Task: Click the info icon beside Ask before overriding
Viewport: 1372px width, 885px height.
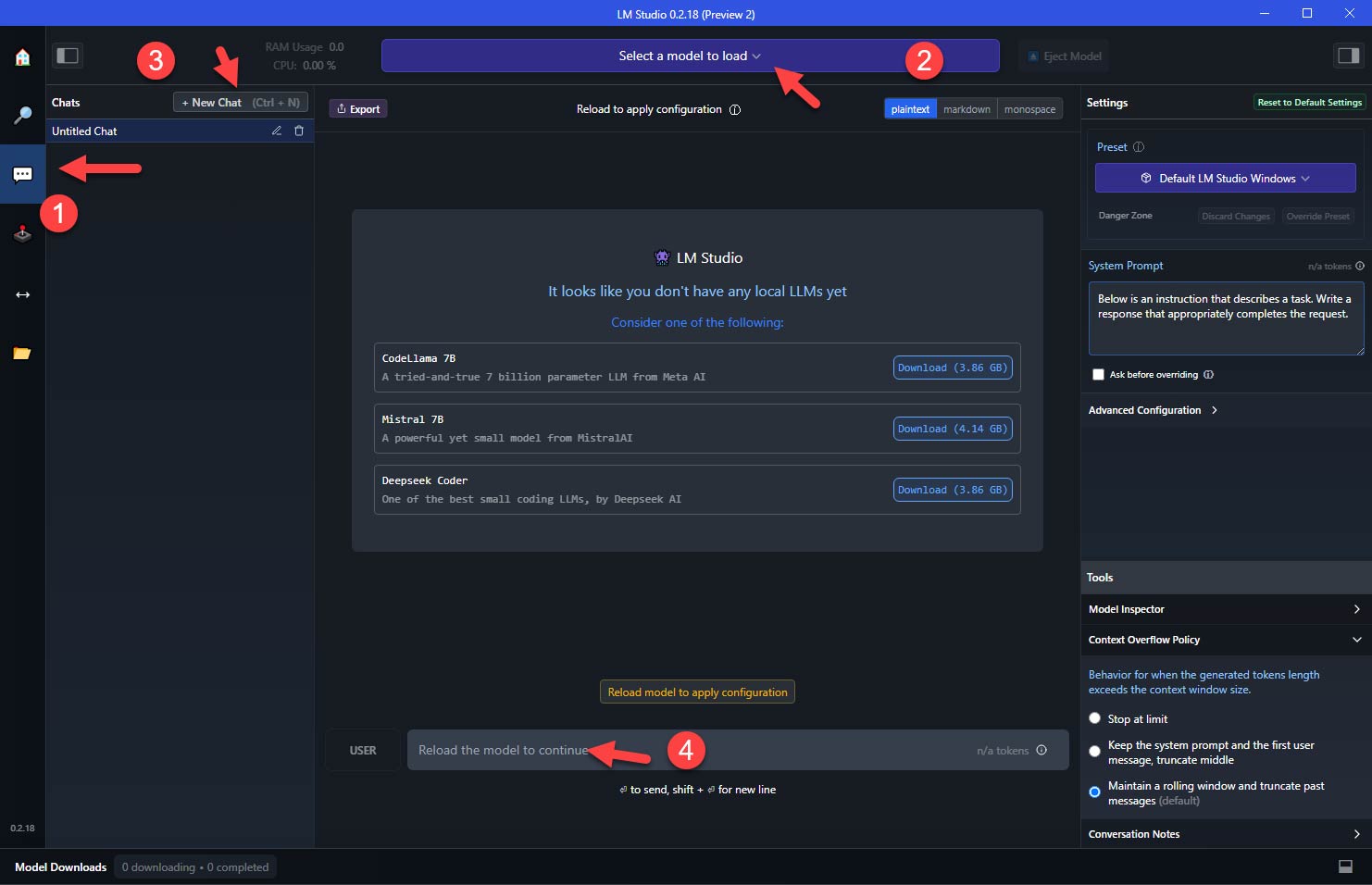Action: click(x=1208, y=375)
